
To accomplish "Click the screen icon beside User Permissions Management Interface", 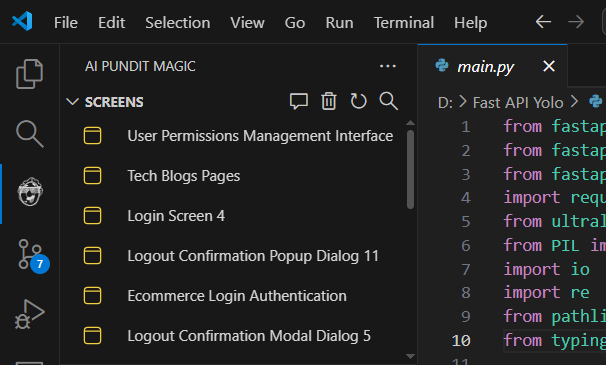I will click(x=92, y=136).
